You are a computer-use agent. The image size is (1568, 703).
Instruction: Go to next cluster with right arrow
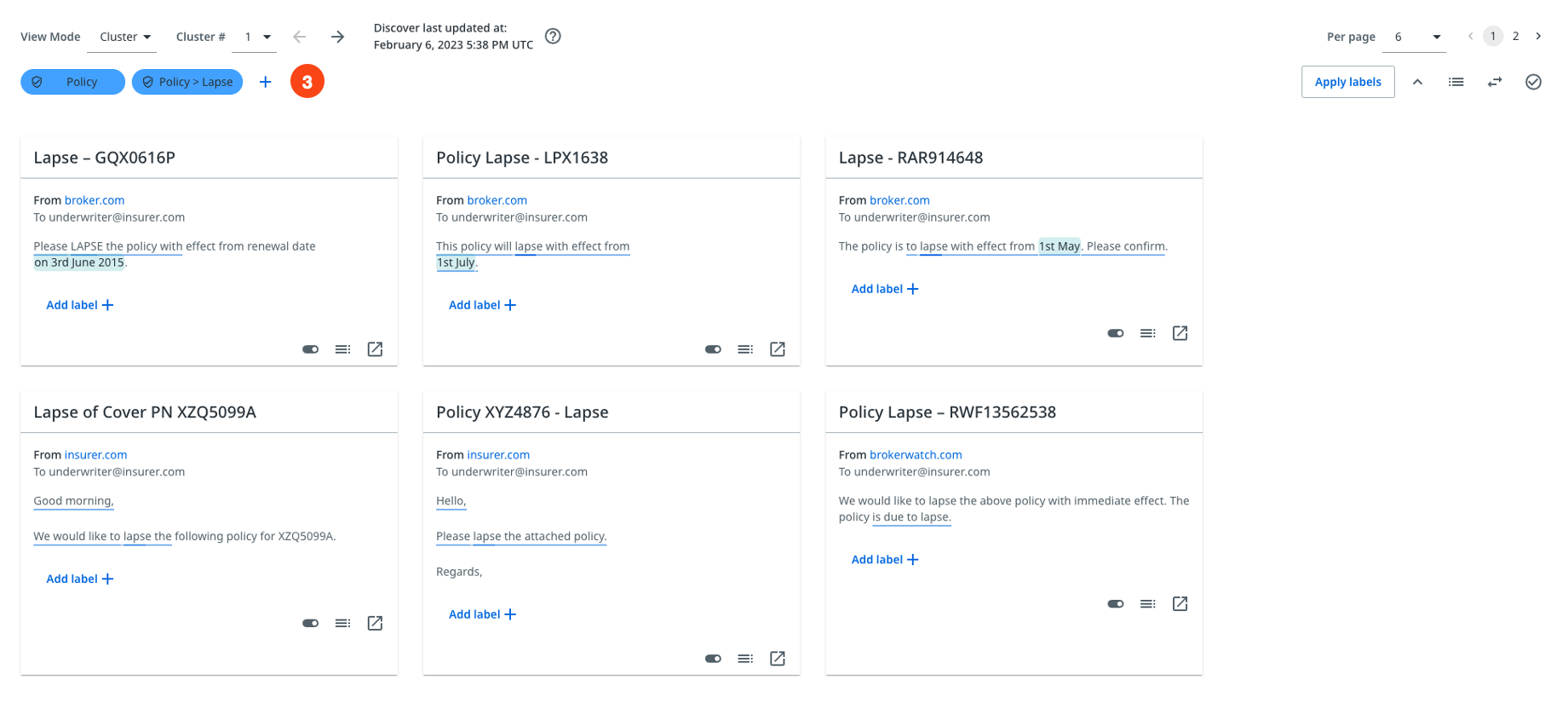tap(338, 37)
